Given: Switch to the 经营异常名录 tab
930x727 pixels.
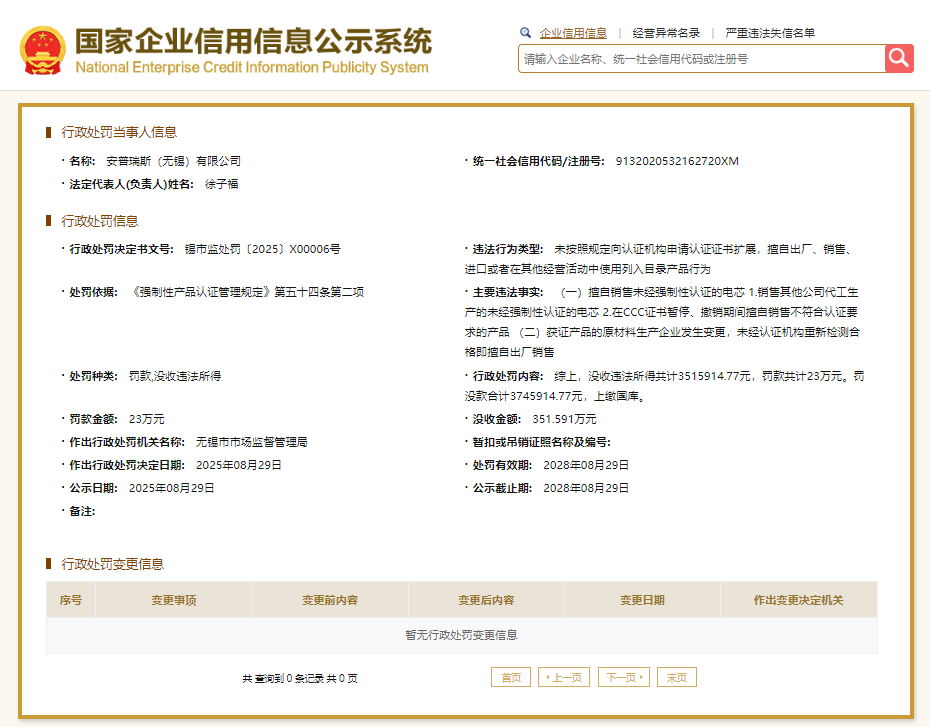Looking at the screenshot, I should point(666,33).
